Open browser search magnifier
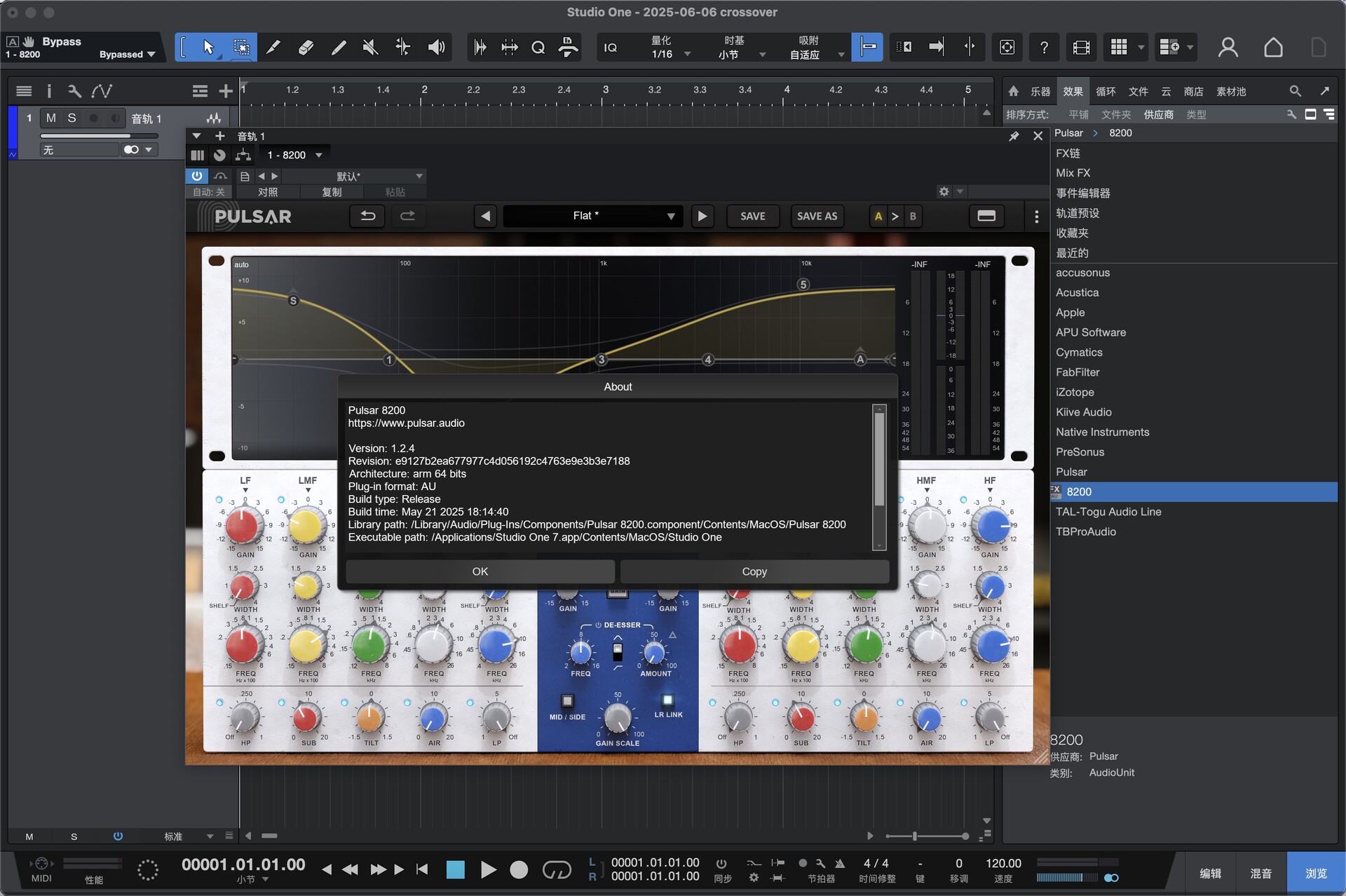Image resolution: width=1346 pixels, height=896 pixels. [1295, 91]
